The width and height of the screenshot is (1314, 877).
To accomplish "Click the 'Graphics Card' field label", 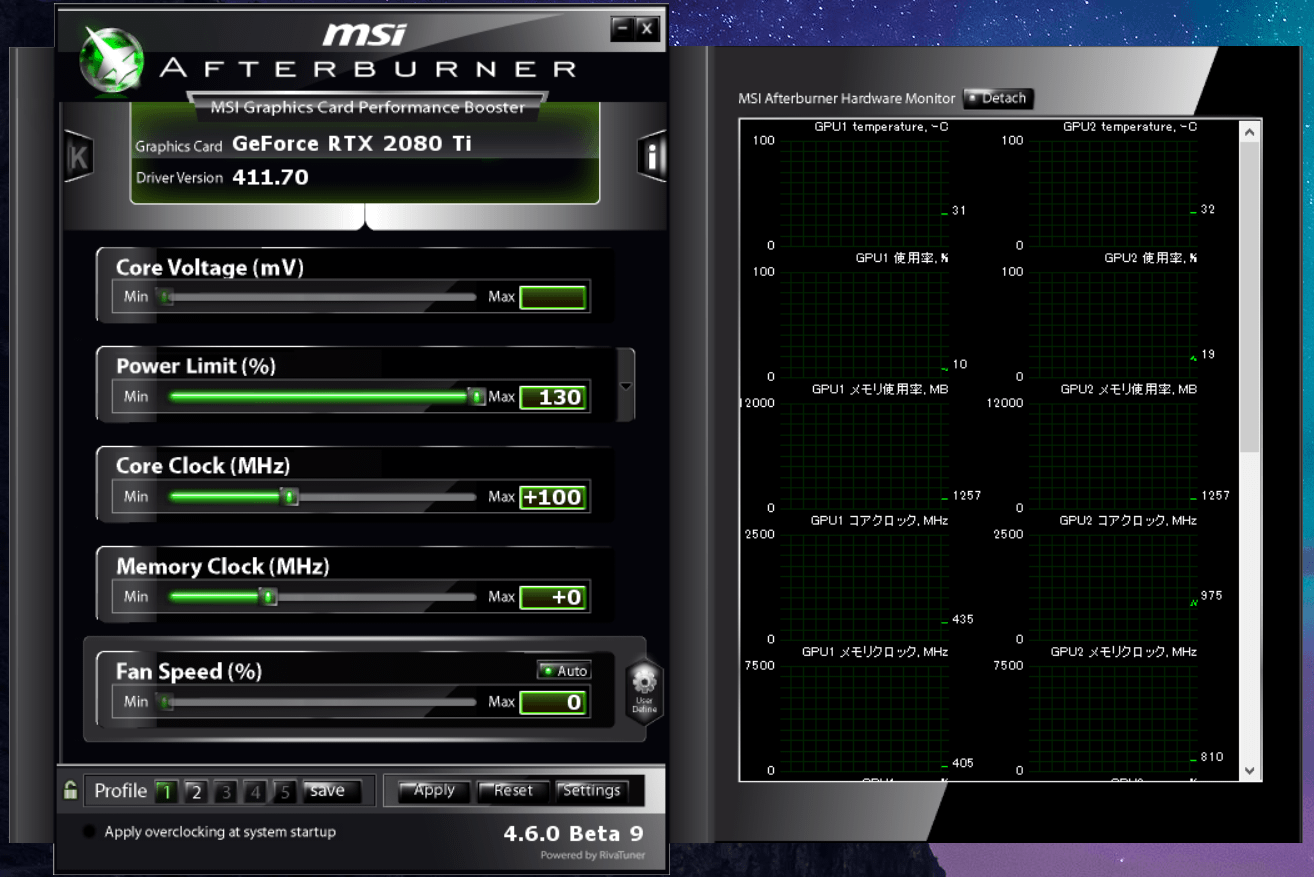I will click(179, 146).
